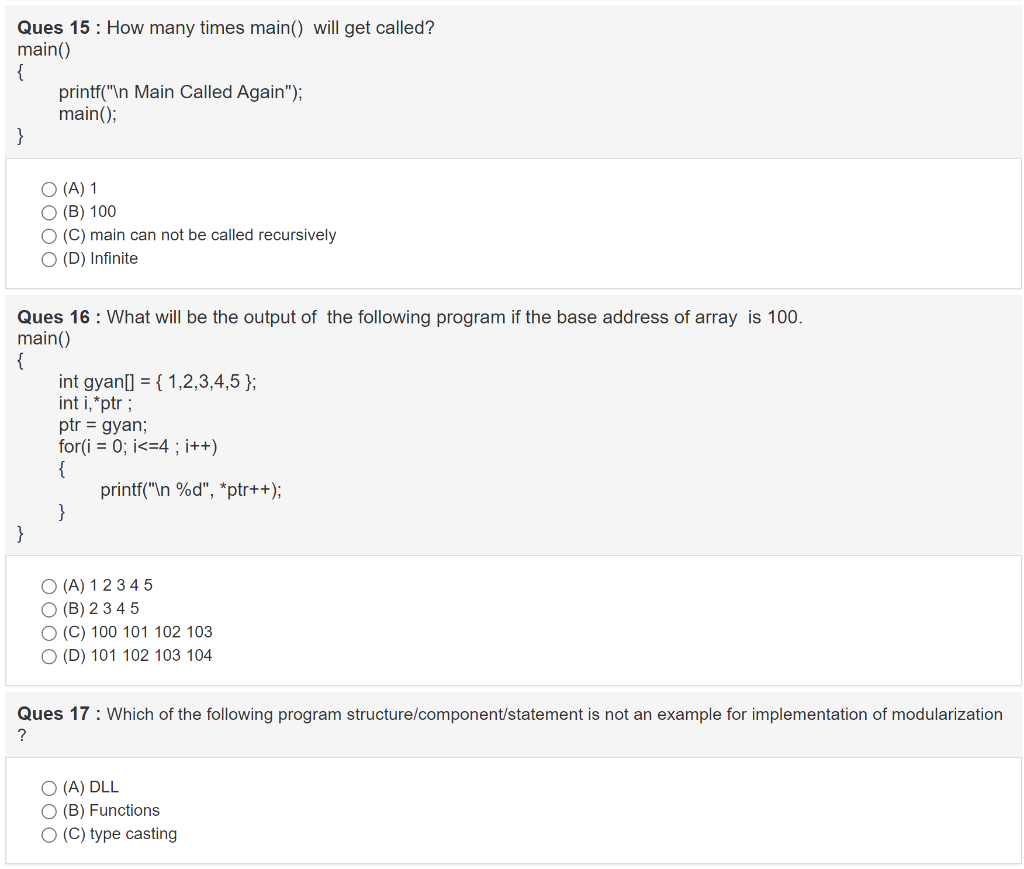Choose option (B) Functions for Ques 17

point(48,811)
